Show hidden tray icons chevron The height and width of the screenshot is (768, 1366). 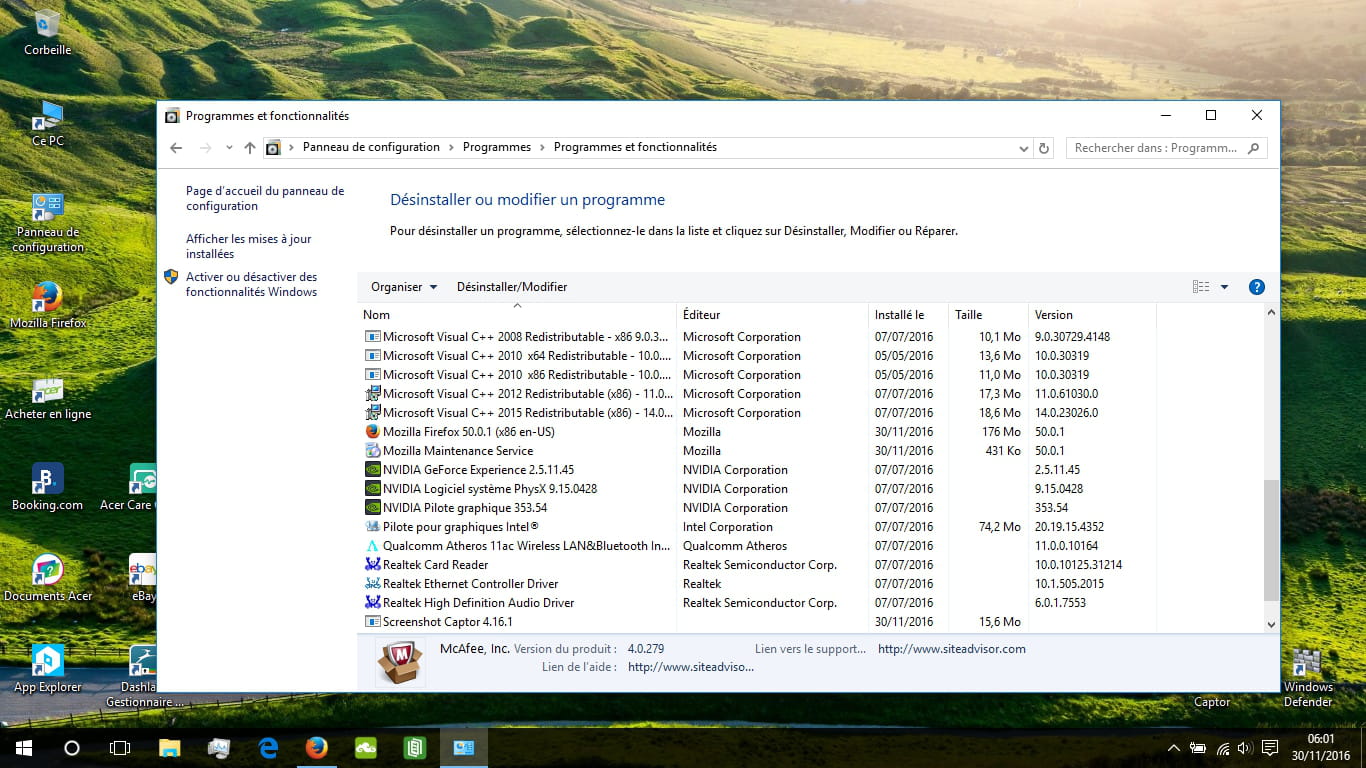click(1174, 748)
